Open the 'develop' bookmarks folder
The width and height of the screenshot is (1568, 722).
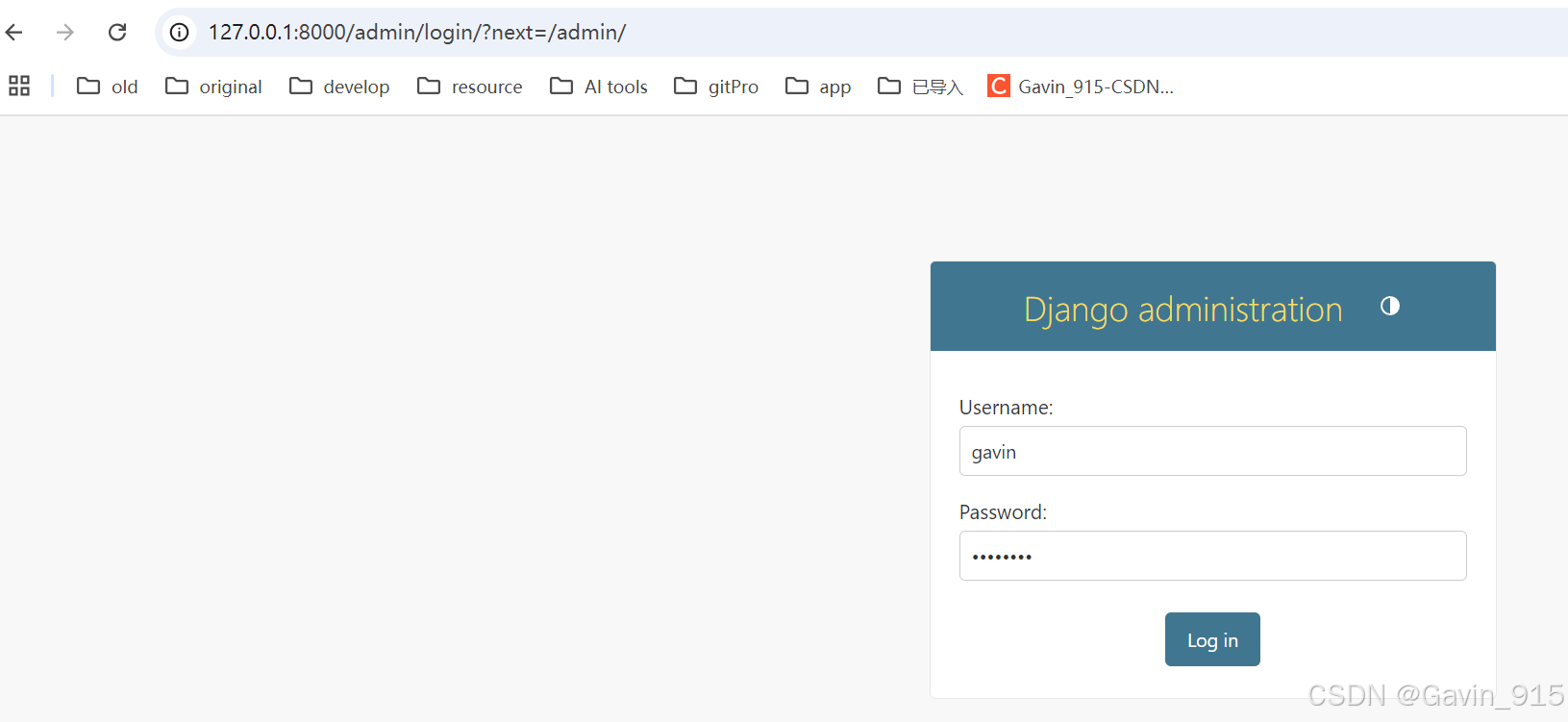pyautogui.click(x=339, y=87)
